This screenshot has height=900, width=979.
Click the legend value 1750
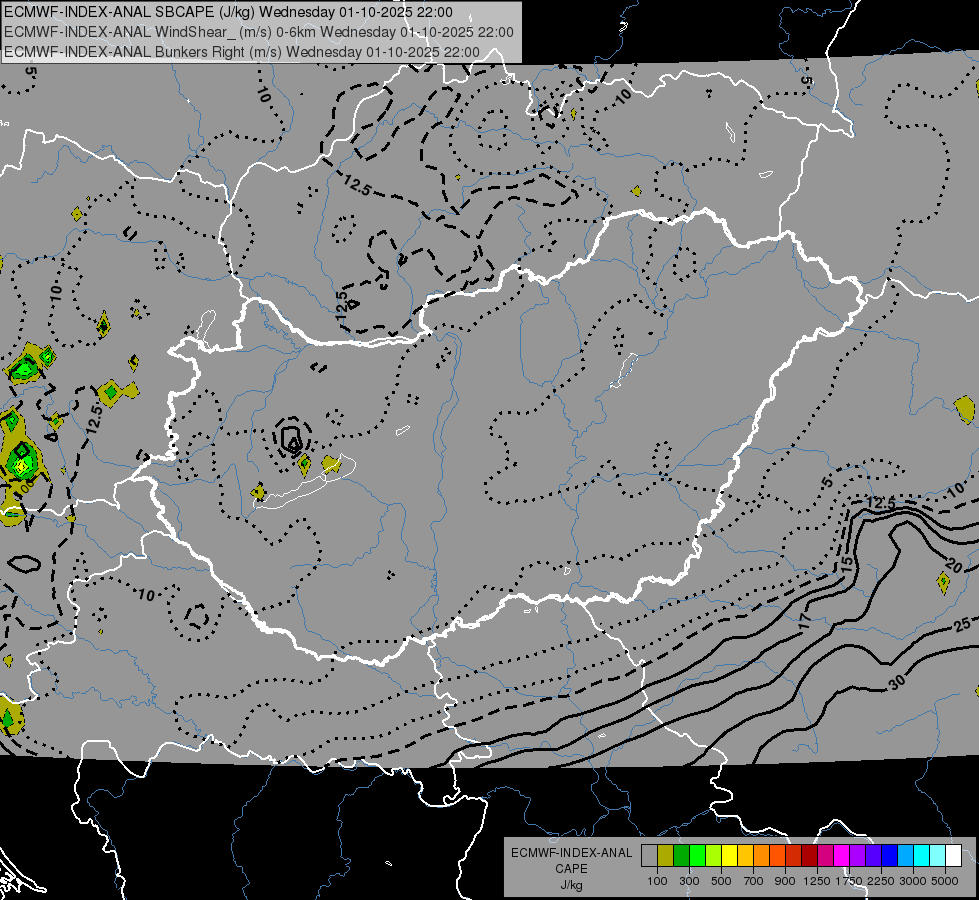pyautogui.click(x=849, y=881)
